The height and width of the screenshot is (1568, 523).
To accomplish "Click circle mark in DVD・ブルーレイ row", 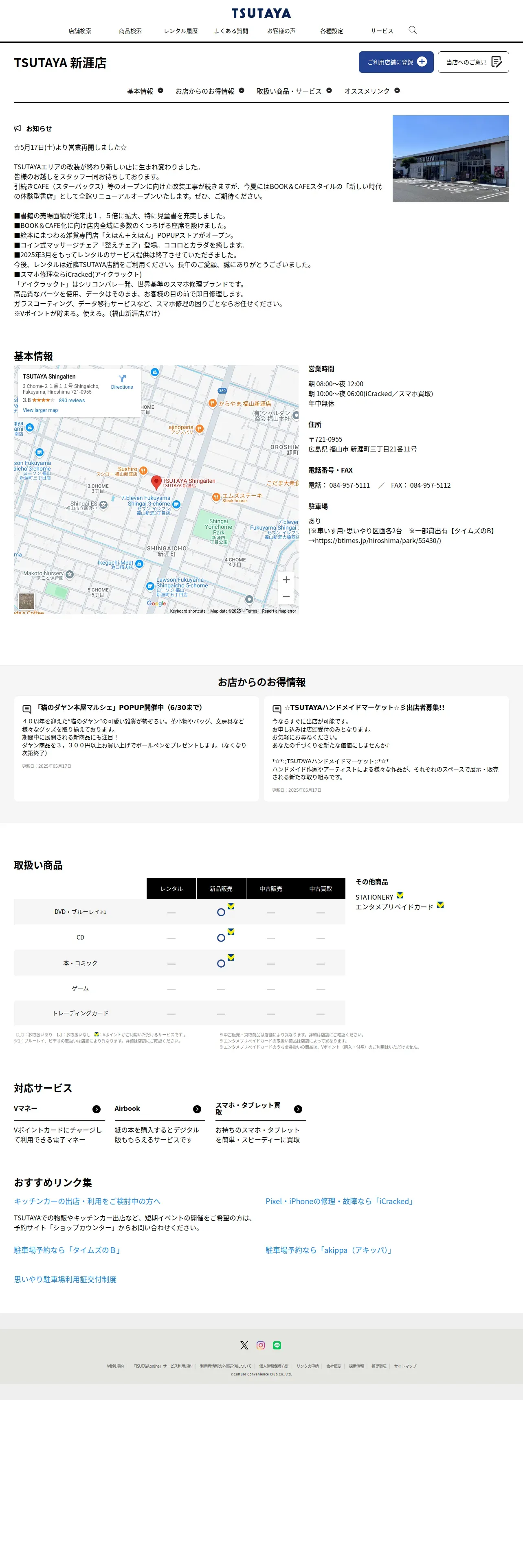I will tap(221, 912).
